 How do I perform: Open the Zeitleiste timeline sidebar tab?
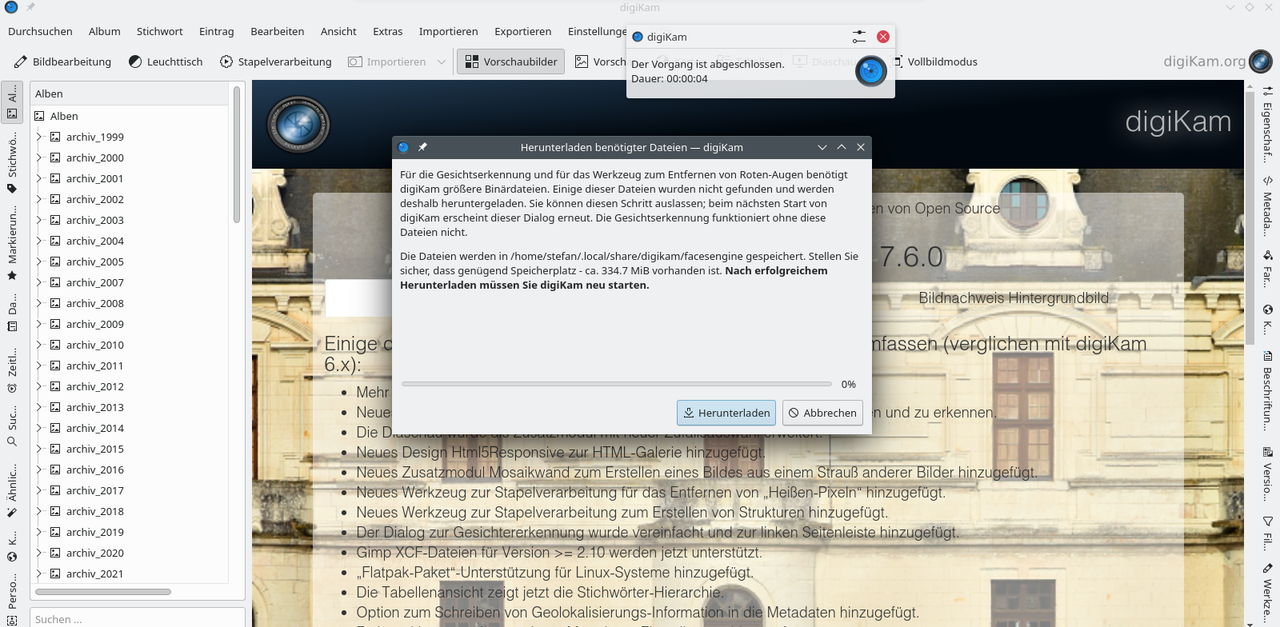12,371
